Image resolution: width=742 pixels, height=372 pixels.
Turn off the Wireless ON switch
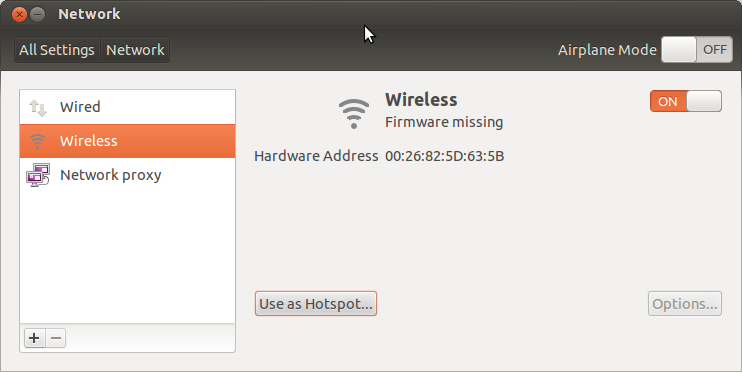tap(686, 101)
